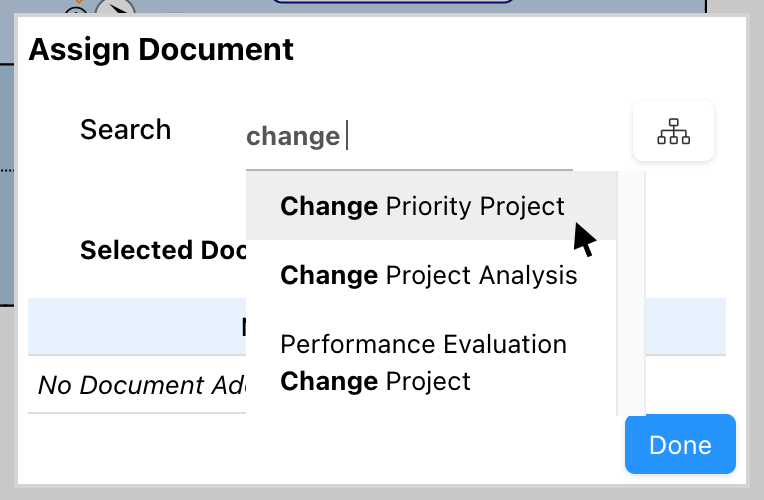Click the underline beneath the search field

409,169
